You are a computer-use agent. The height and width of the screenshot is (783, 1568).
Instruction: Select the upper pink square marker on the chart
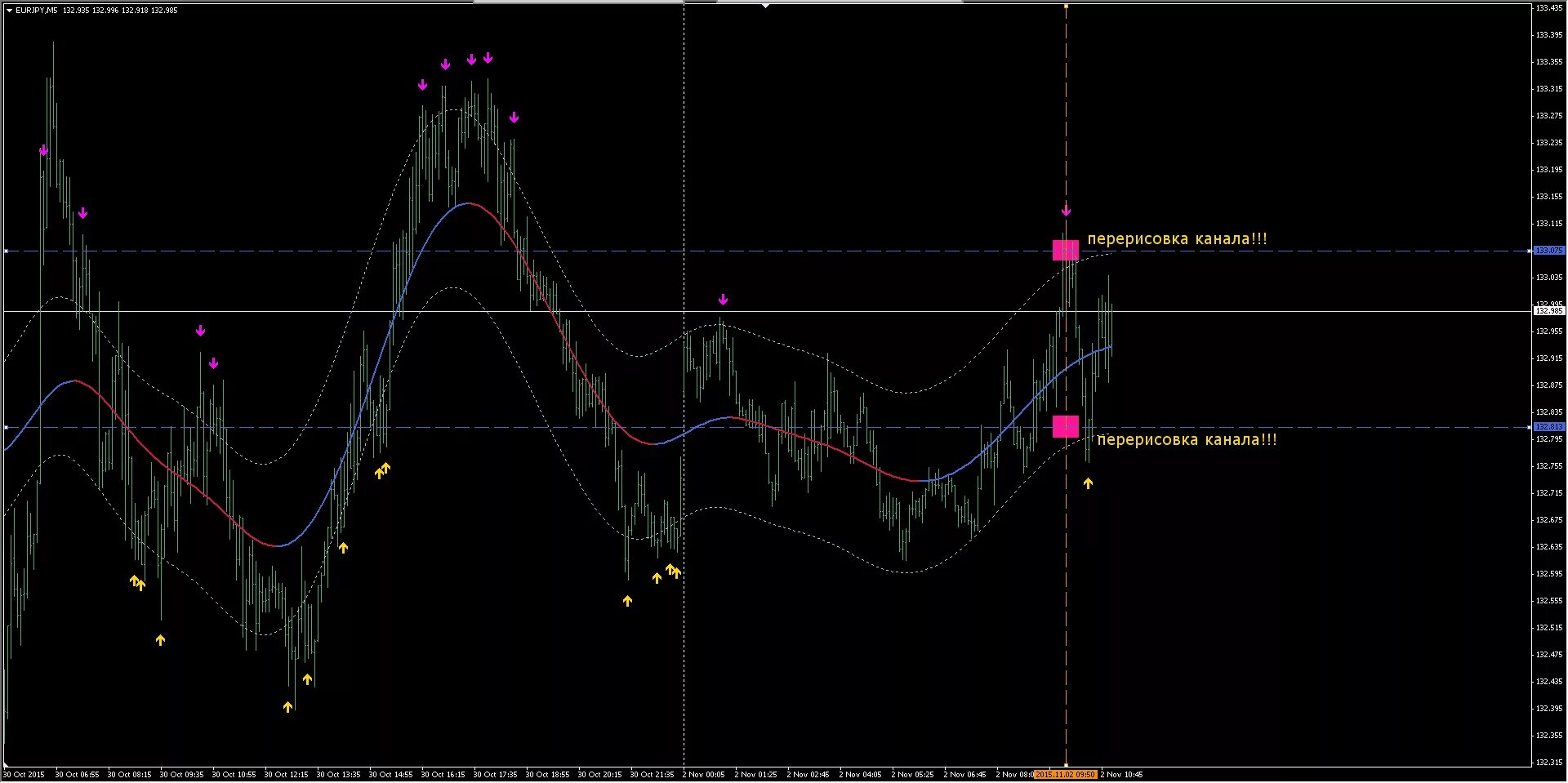tap(1065, 250)
